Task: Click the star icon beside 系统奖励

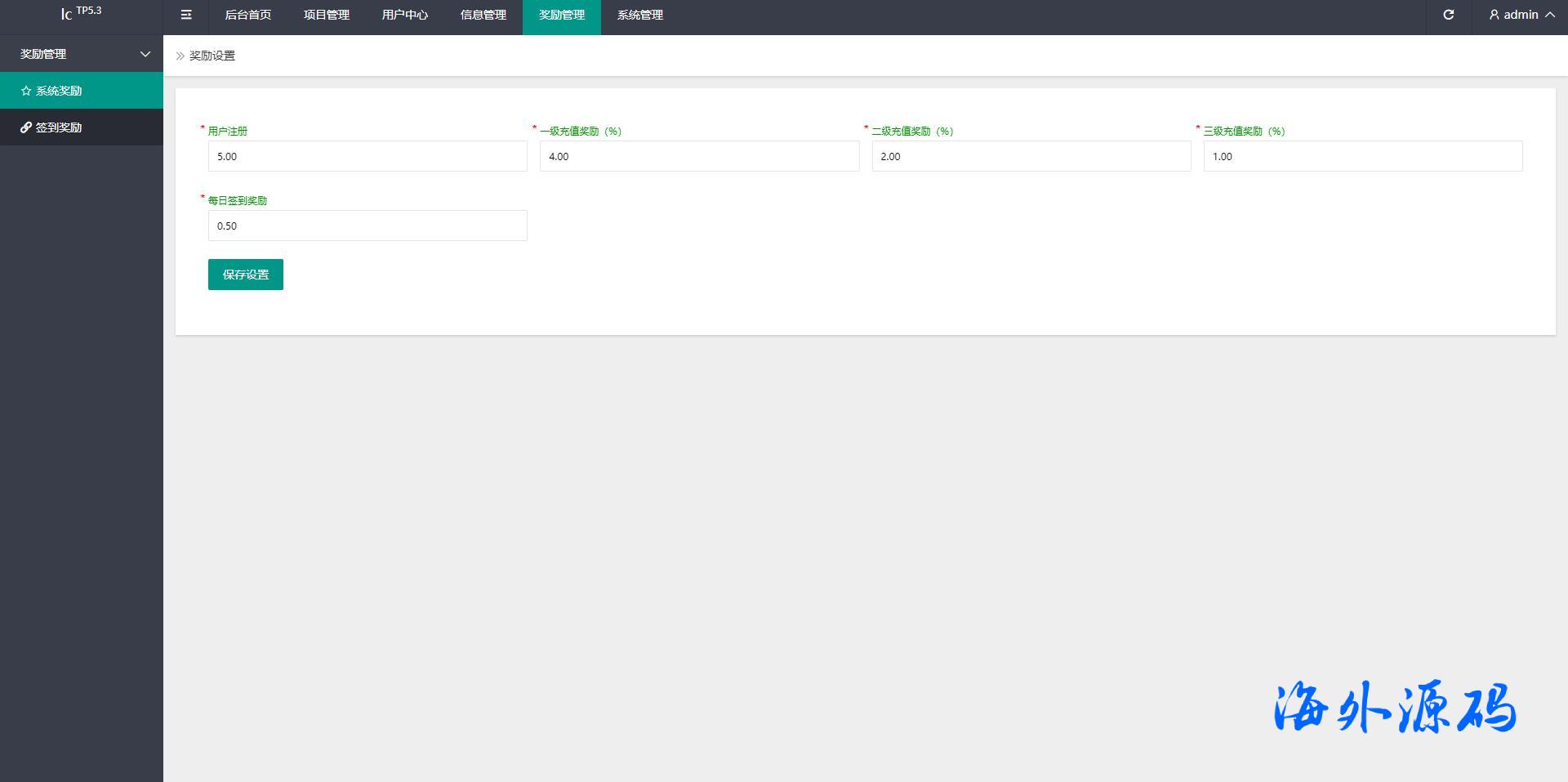Action: [x=26, y=91]
